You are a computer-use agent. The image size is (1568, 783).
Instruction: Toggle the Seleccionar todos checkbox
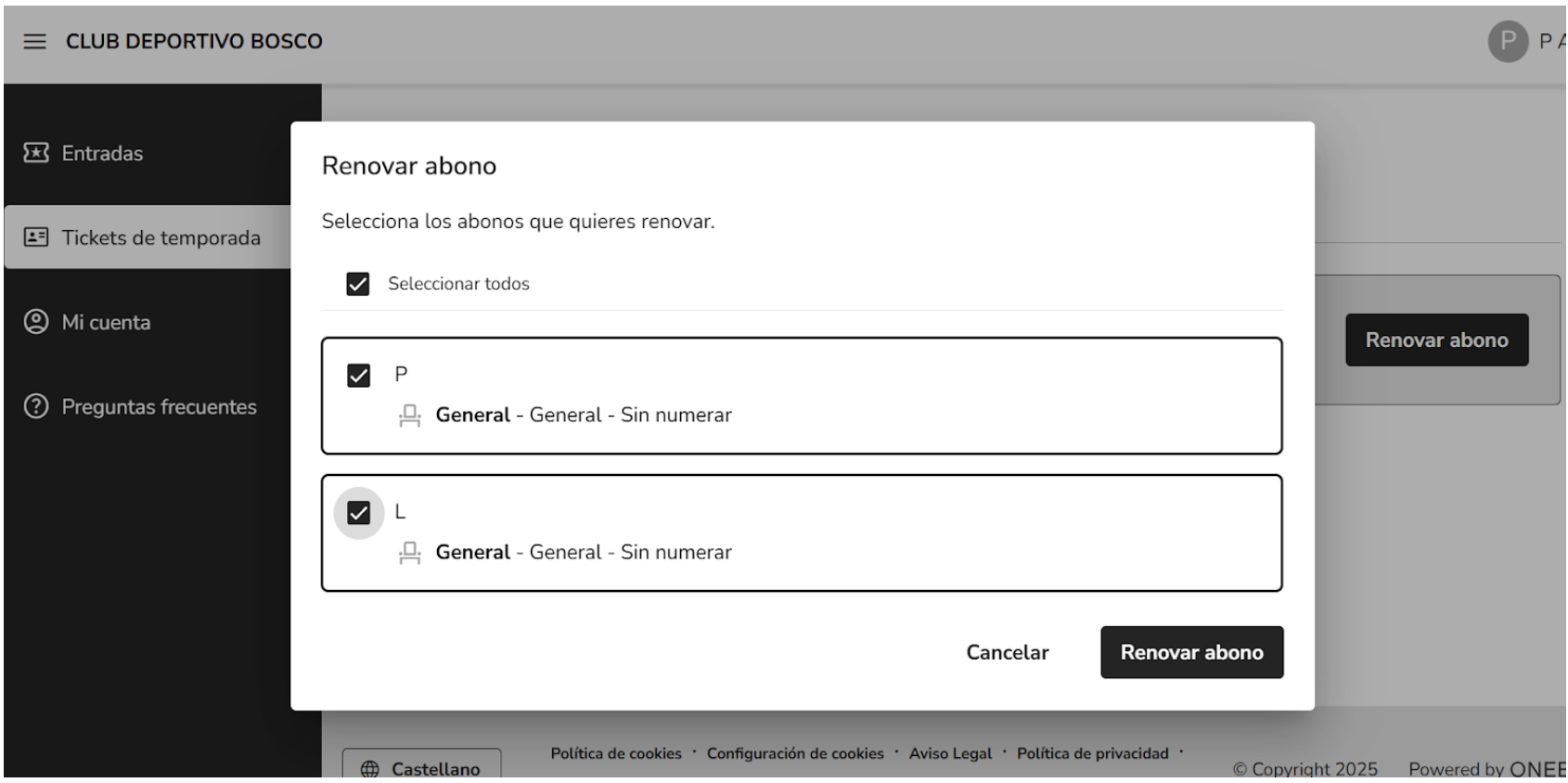358,284
